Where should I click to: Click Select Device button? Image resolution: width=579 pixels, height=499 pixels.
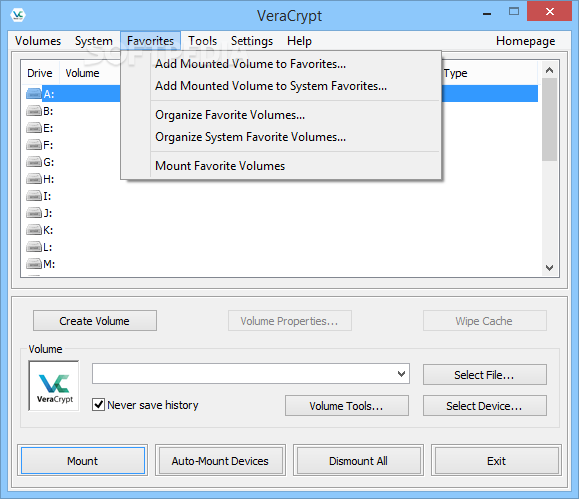coord(484,406)
